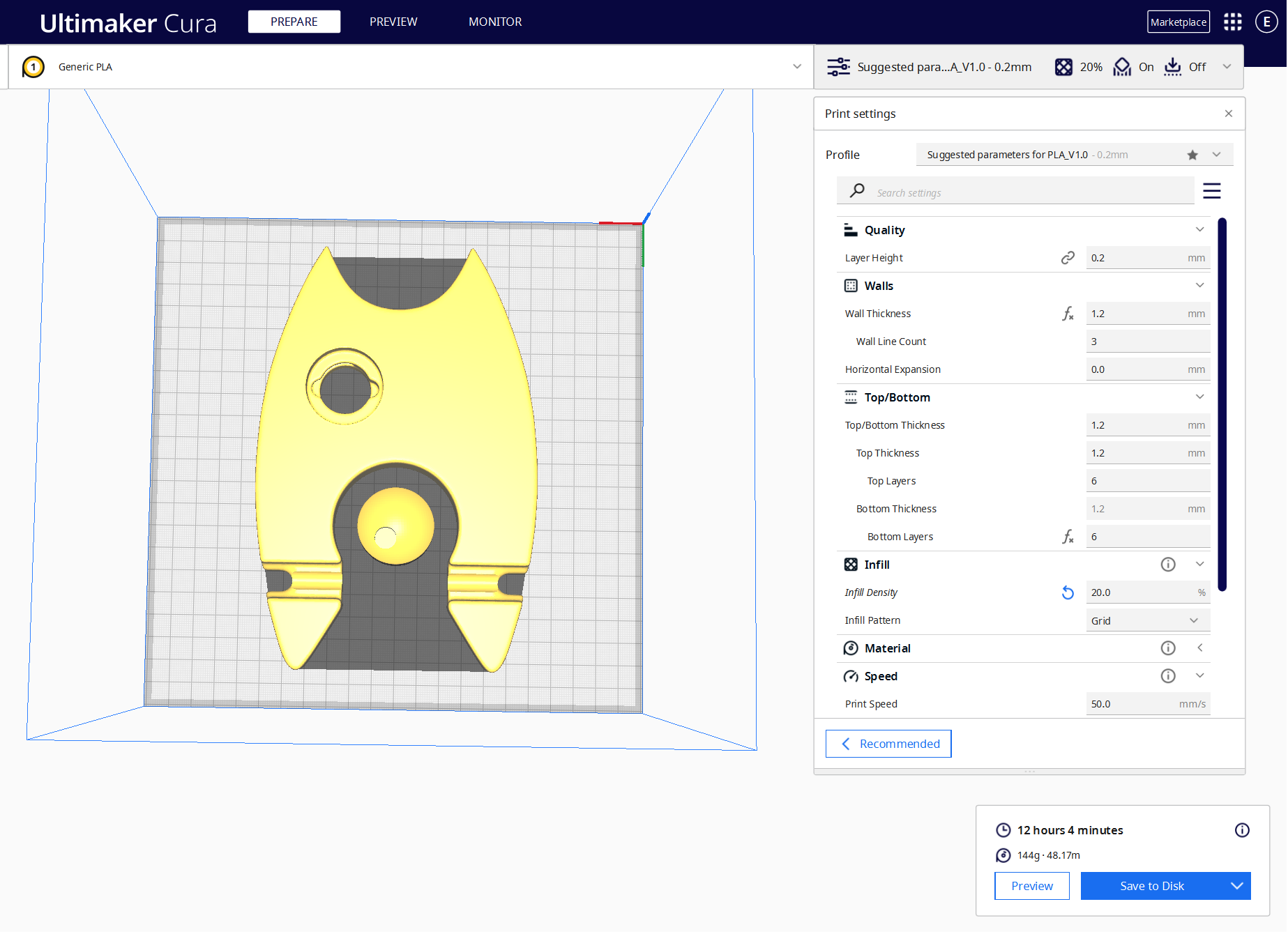This screenshot has width=1288, height=934.
Task: Switch to the PREVIEW stage tab
Action: (x=393, y=22)
